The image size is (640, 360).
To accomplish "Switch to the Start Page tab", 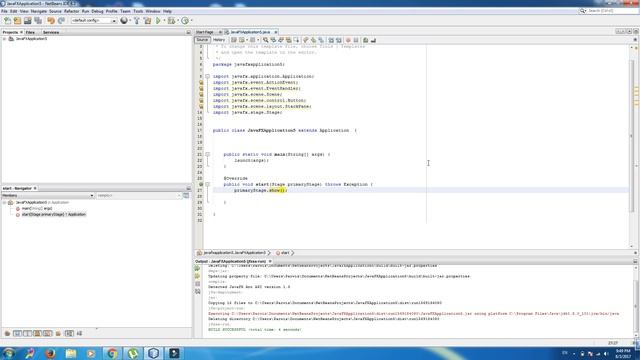I will coord(204,32).
